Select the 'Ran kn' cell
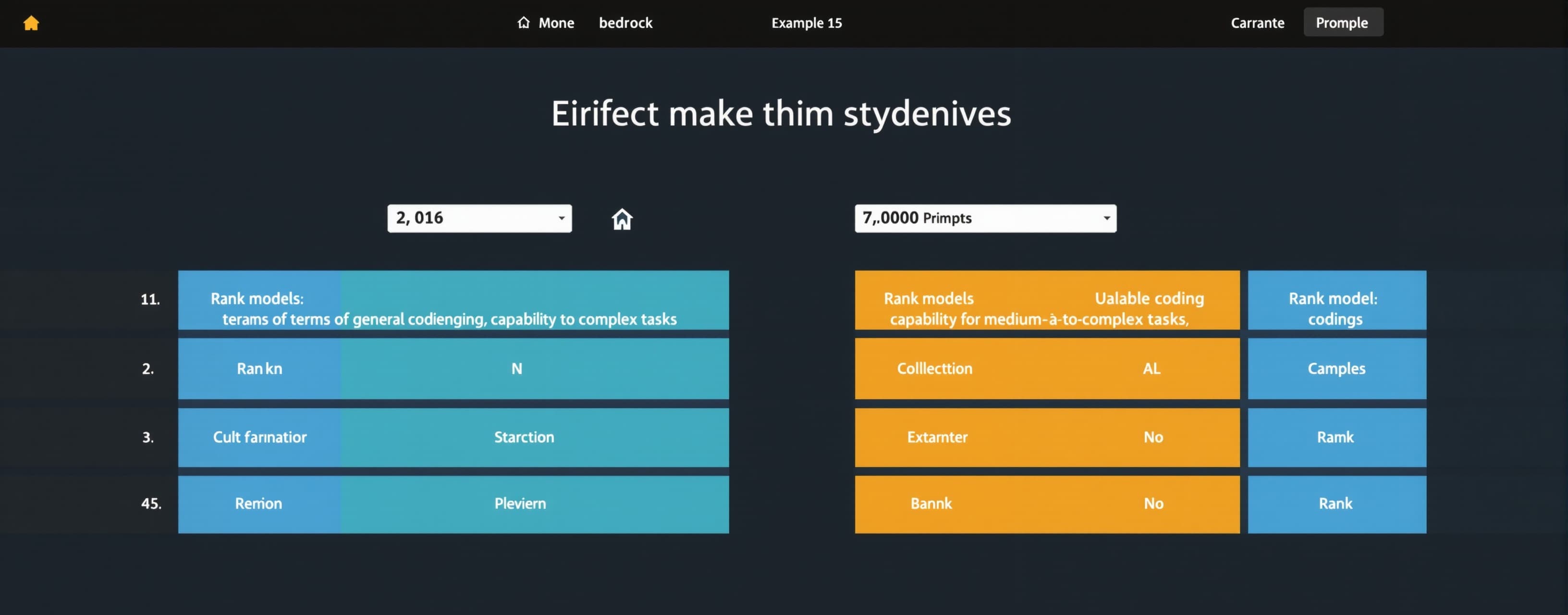 [259, 369]
